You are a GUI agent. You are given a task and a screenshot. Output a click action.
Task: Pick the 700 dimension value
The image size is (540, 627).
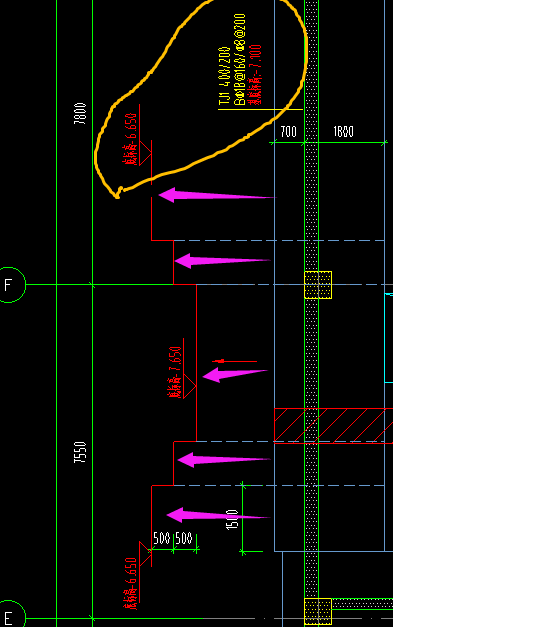click(288, 132)
